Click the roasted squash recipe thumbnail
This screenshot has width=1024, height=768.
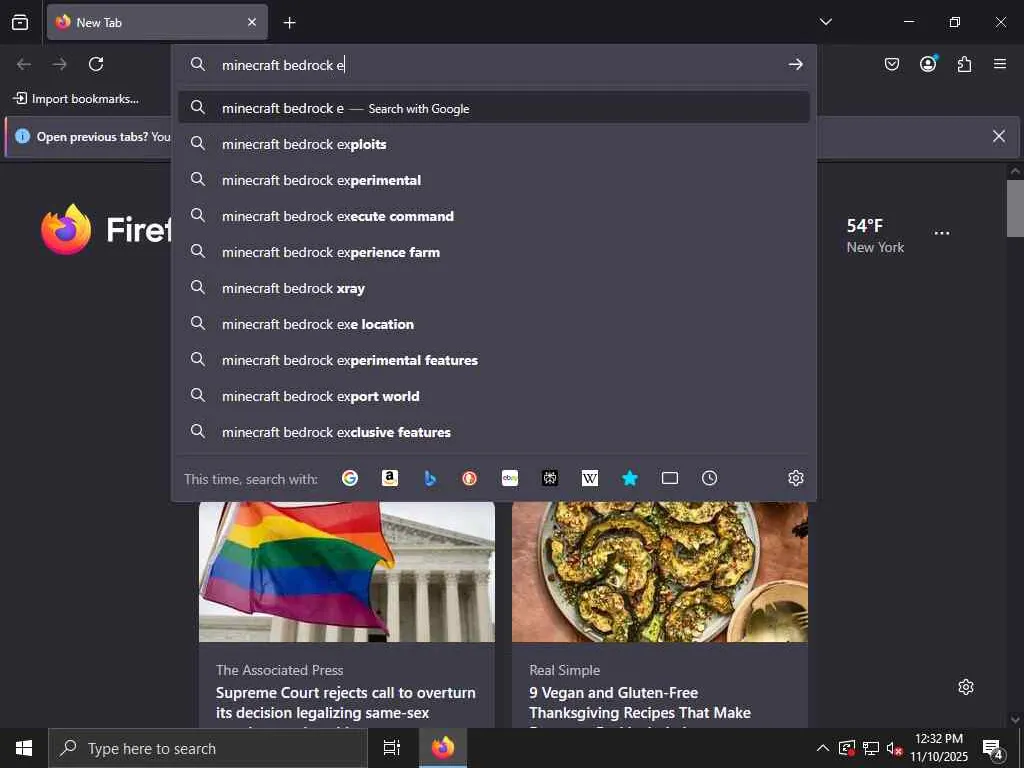pos(660,572)
